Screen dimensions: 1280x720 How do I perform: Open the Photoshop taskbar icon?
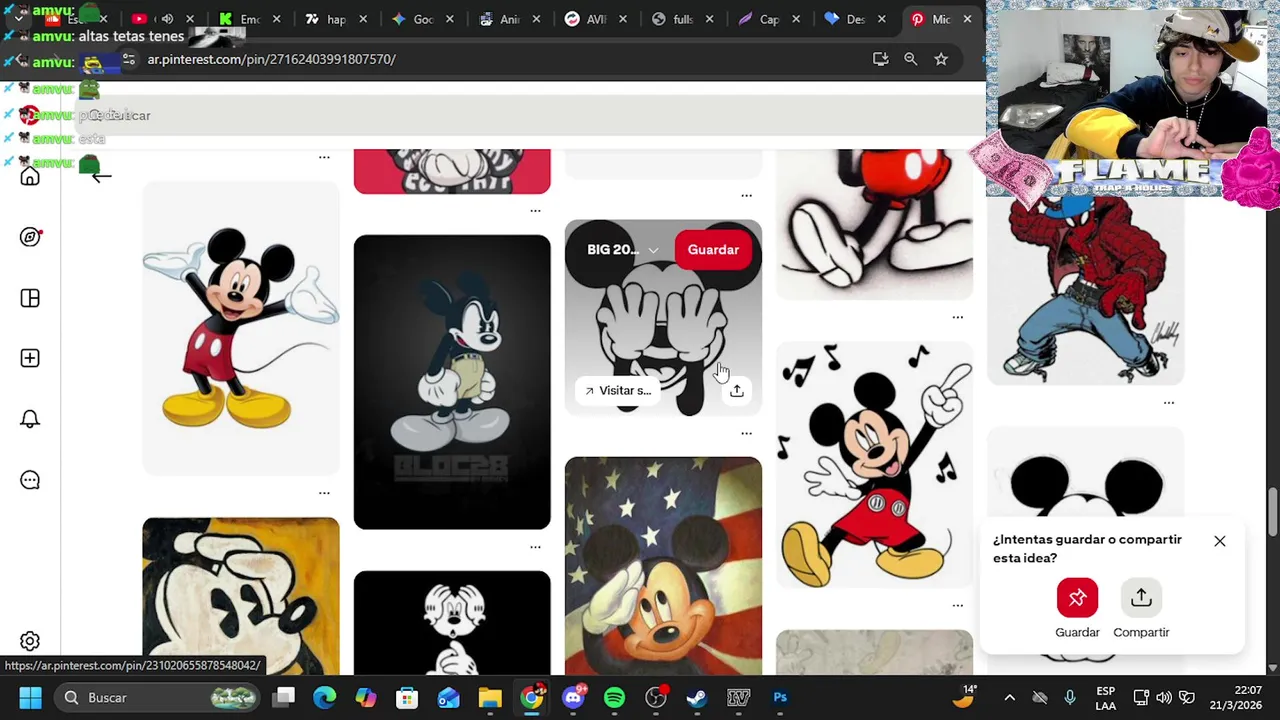(x=780, y=698)
